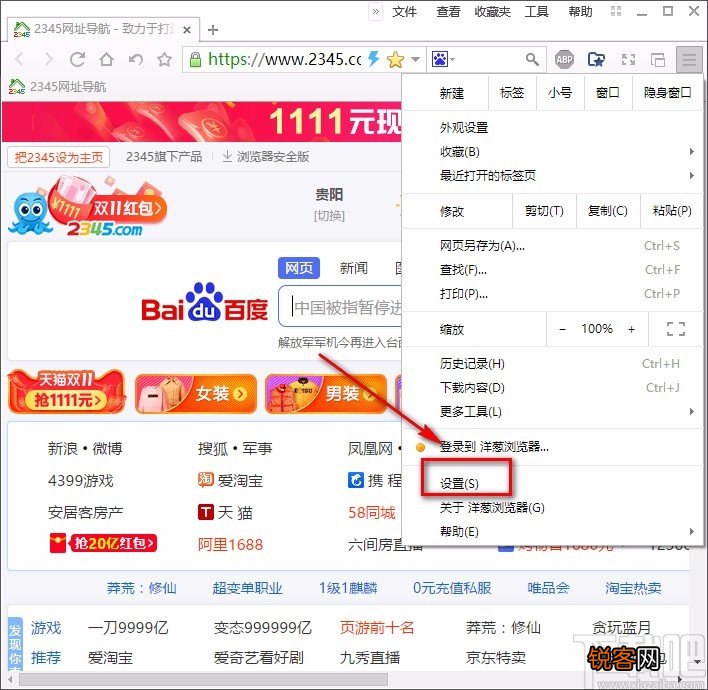The image size is (708, 690).
Task: Open 关于 洋葱浏览器(G) entry
Action: 552,508
